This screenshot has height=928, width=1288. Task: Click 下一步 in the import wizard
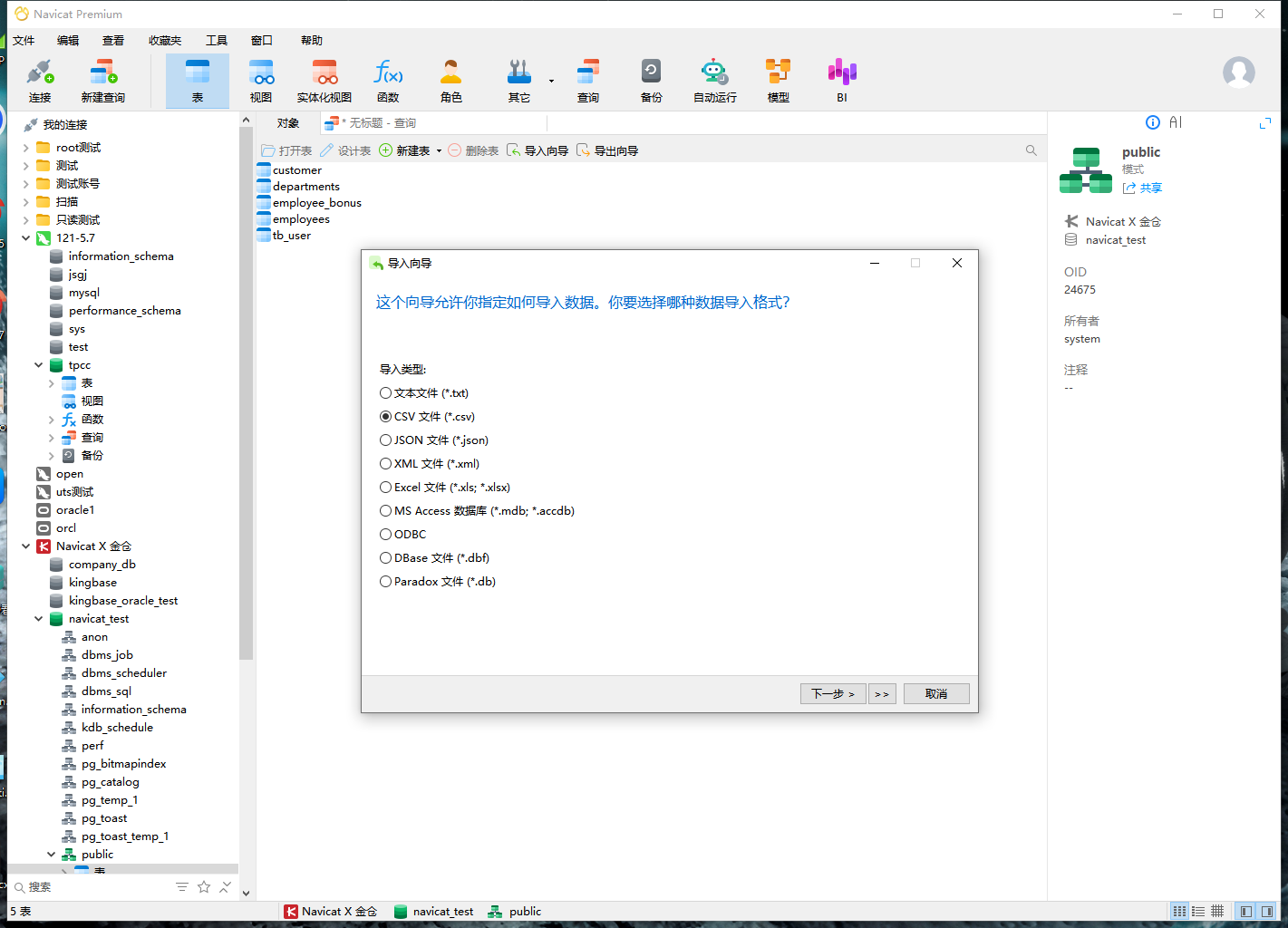(833, 694)
